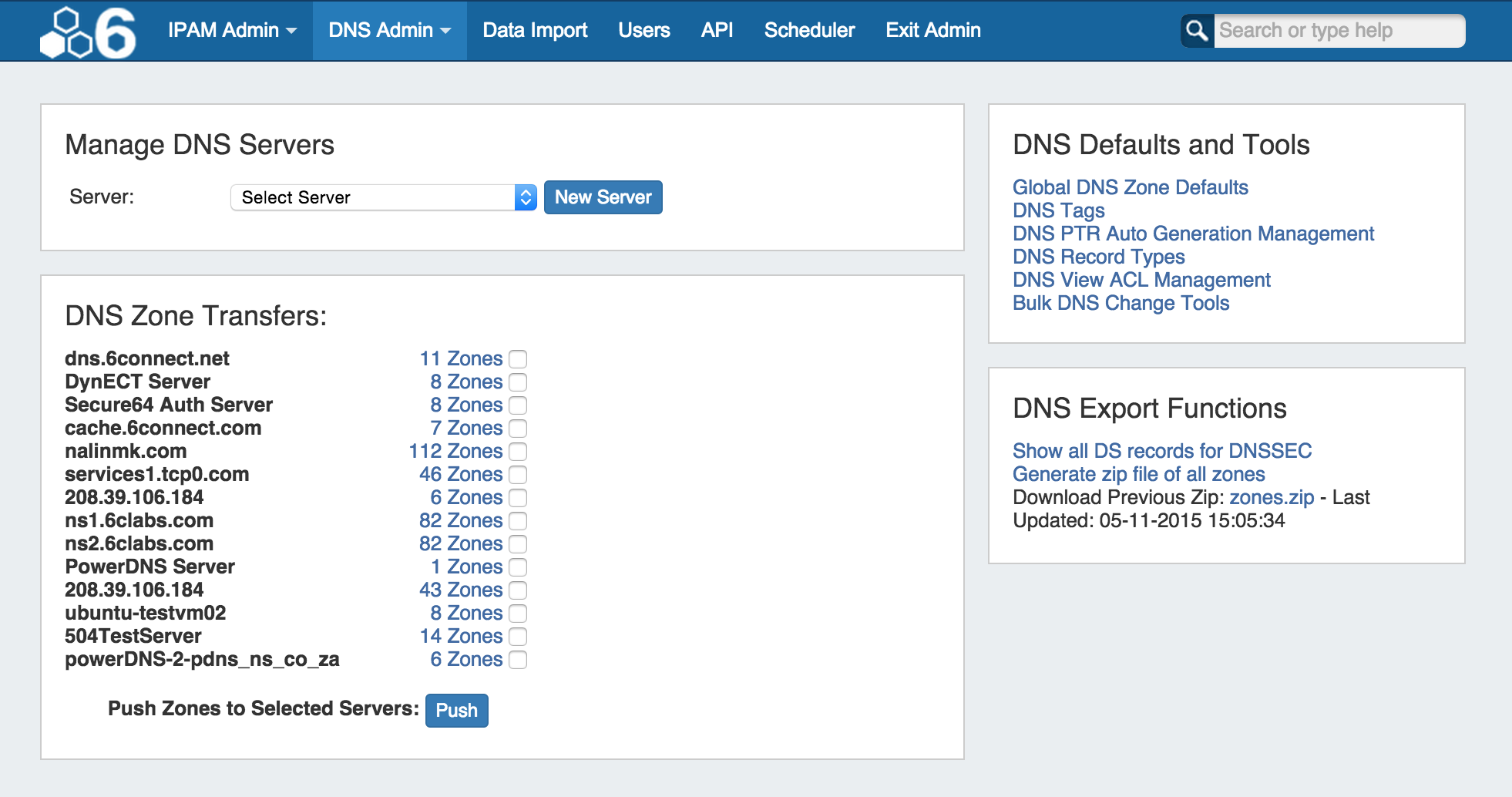
Task: View 112 Zones for nalinmk.com
Action: click(455, 452)
